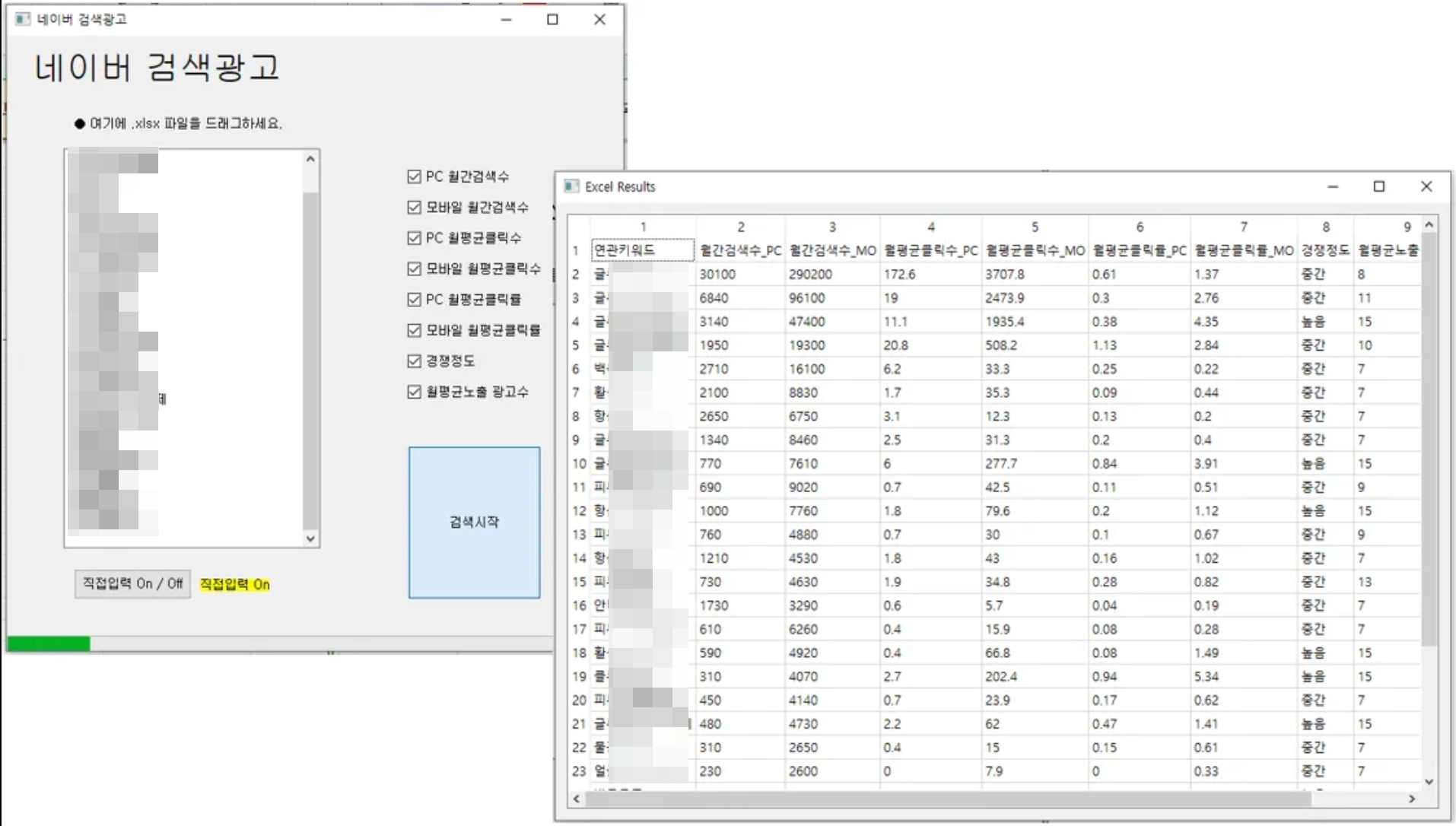Image resolution: width=1456 pixels, height=826 pixels.
Task: Click the 중간 cell in row 2
Action: (x=1326, y=274)
